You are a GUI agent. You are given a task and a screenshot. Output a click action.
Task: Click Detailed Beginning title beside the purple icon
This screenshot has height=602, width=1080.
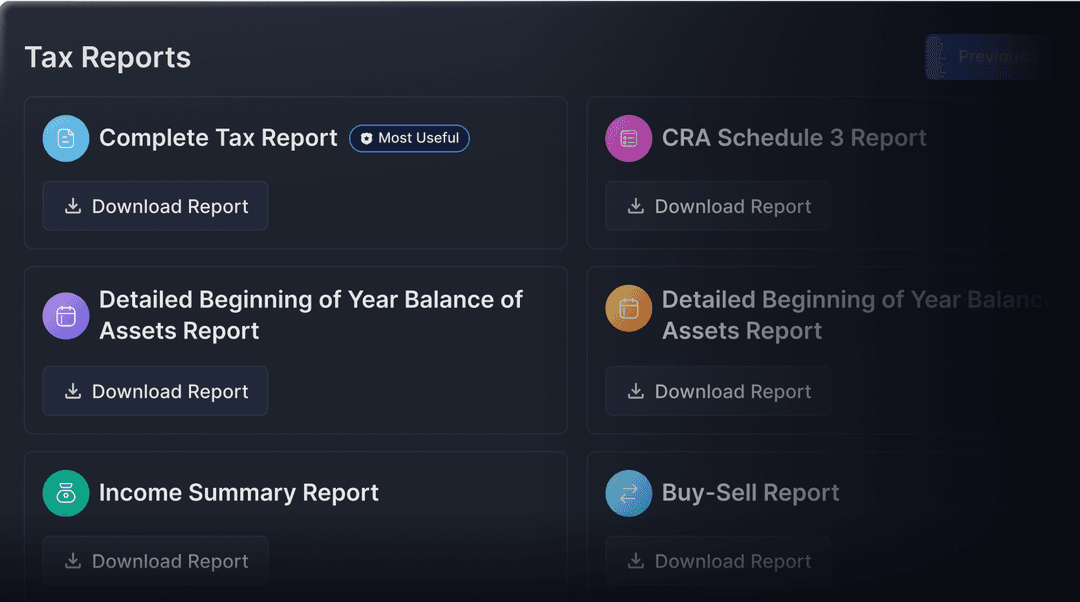(x=311, y=315)
